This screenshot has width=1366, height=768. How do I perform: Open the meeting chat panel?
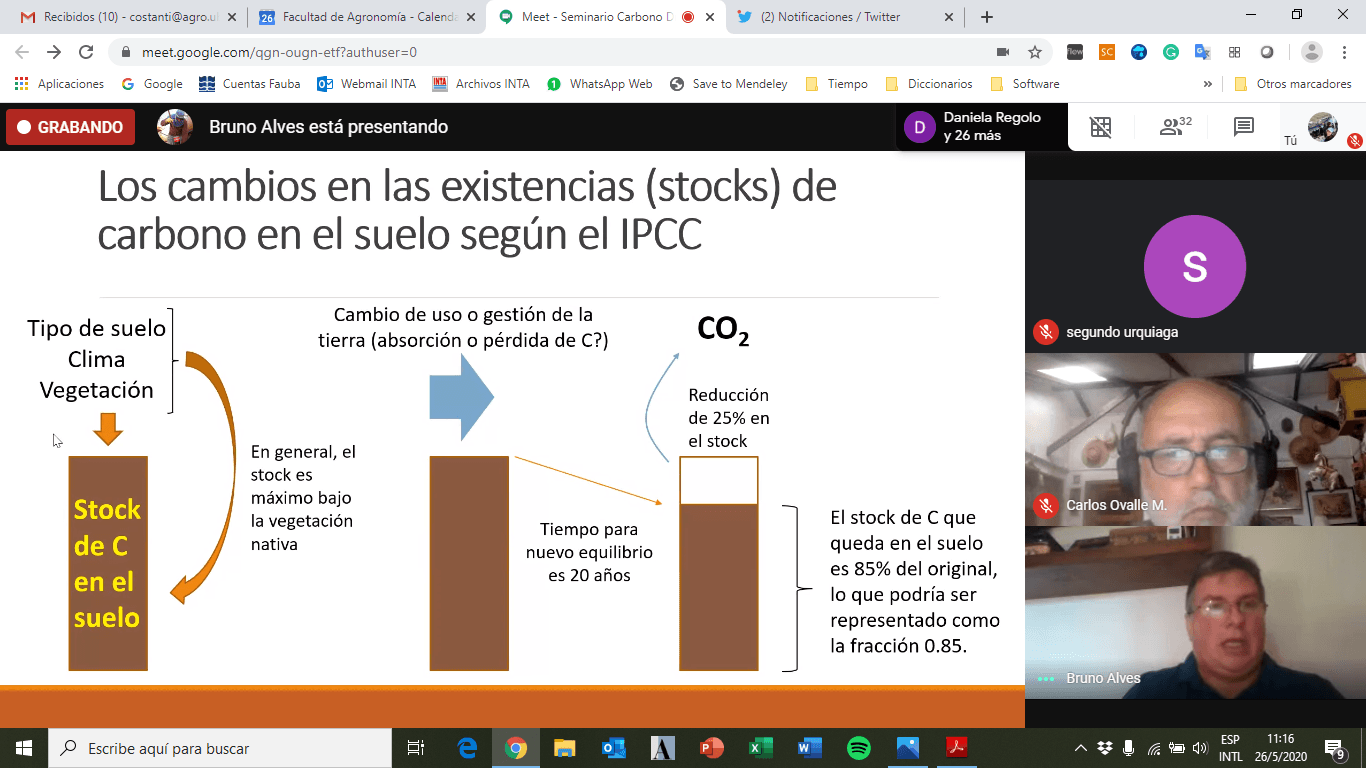coord(1243,127)
